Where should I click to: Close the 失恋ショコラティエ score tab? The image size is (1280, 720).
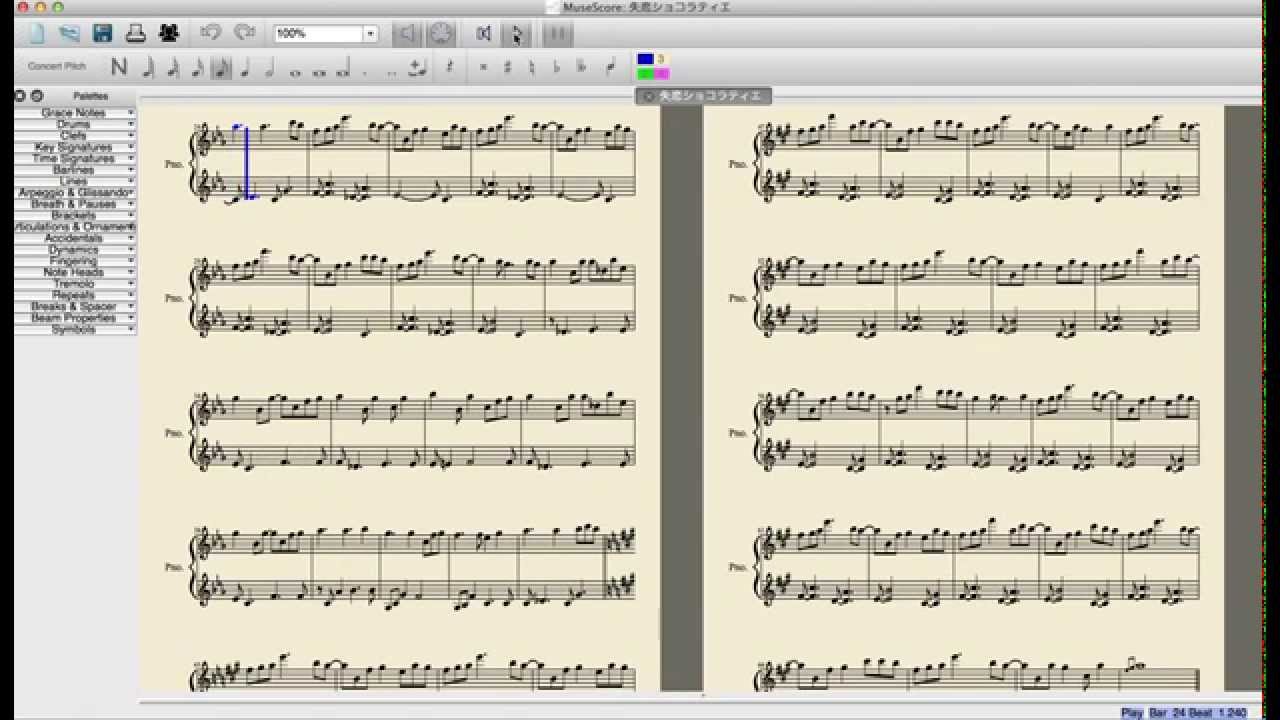coord(647,97)
